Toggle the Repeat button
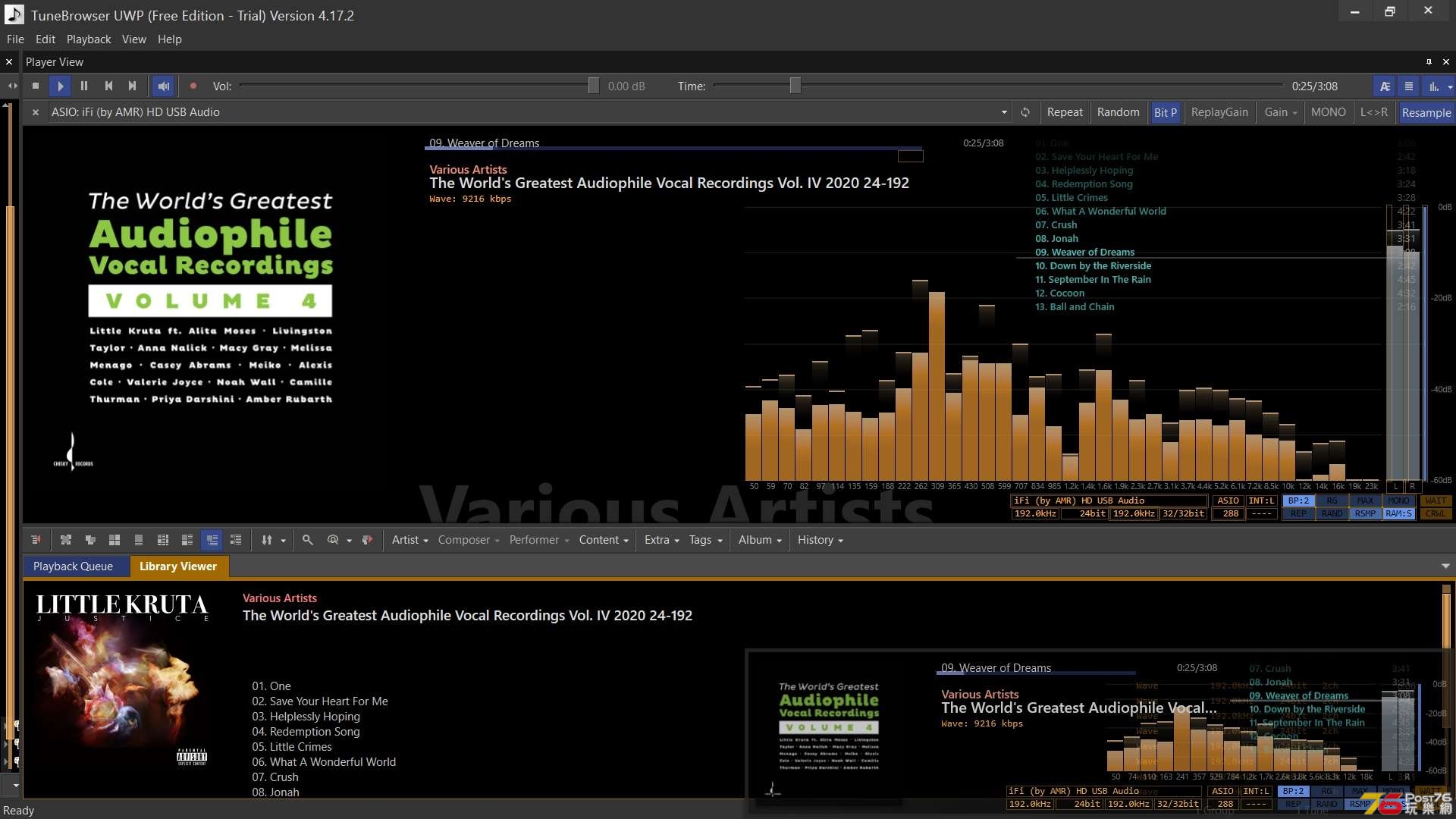 [x=1065, y=112]
